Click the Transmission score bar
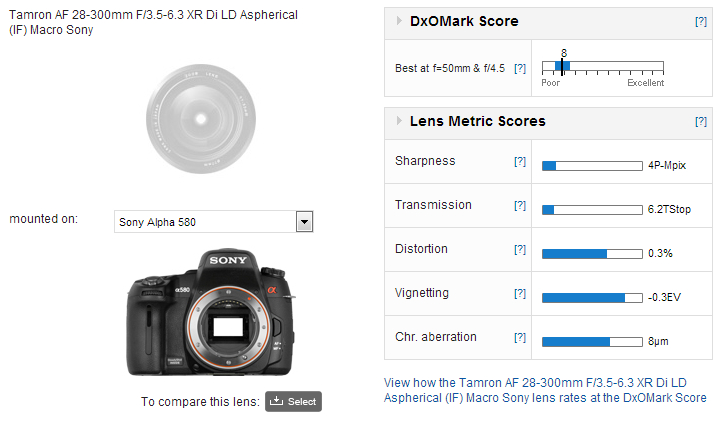The width and height of the screenshot is (718, 422). pos(592,210)
